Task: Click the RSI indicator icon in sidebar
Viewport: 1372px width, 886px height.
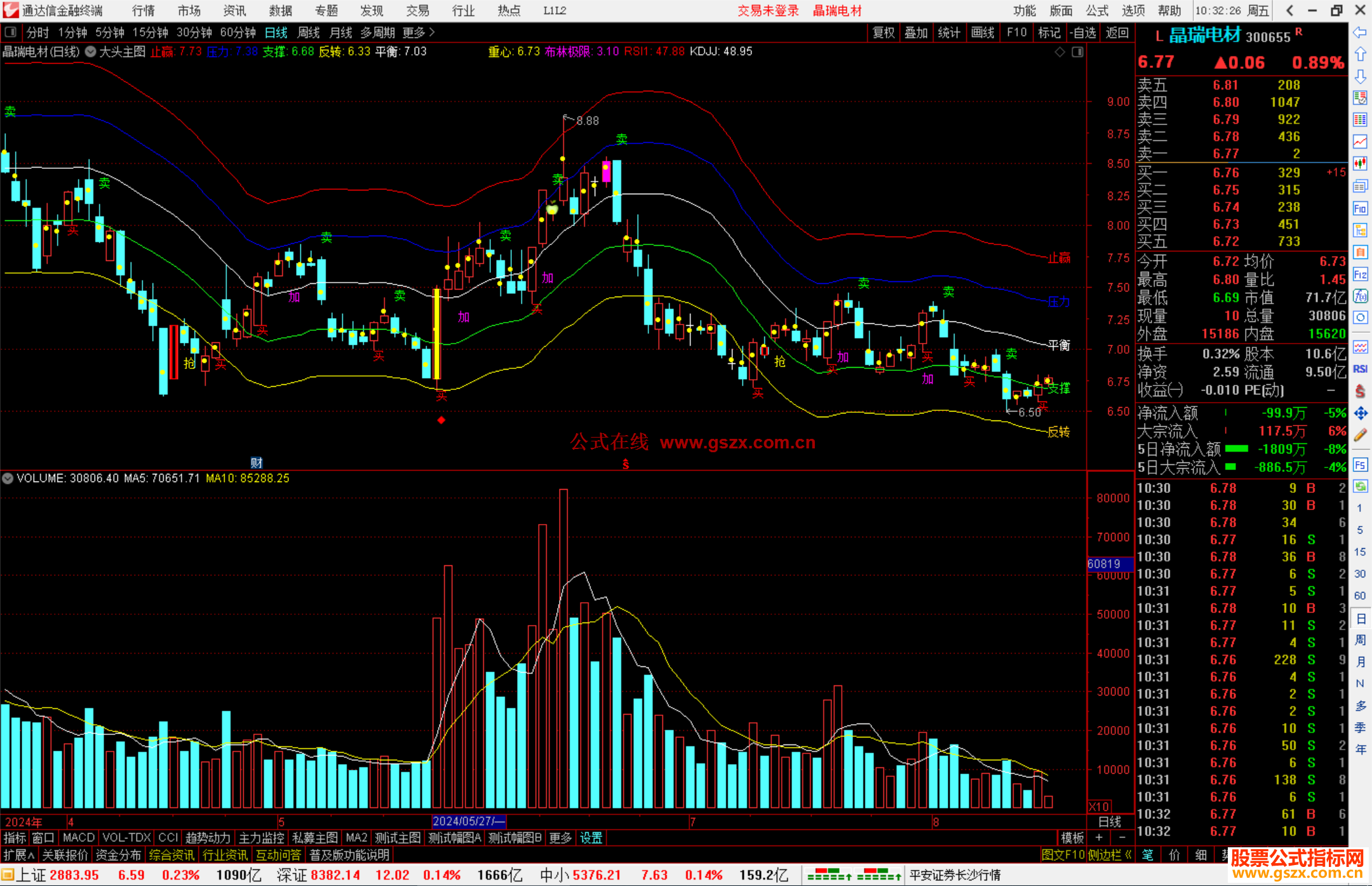Action: click(x=1360, y=369)
